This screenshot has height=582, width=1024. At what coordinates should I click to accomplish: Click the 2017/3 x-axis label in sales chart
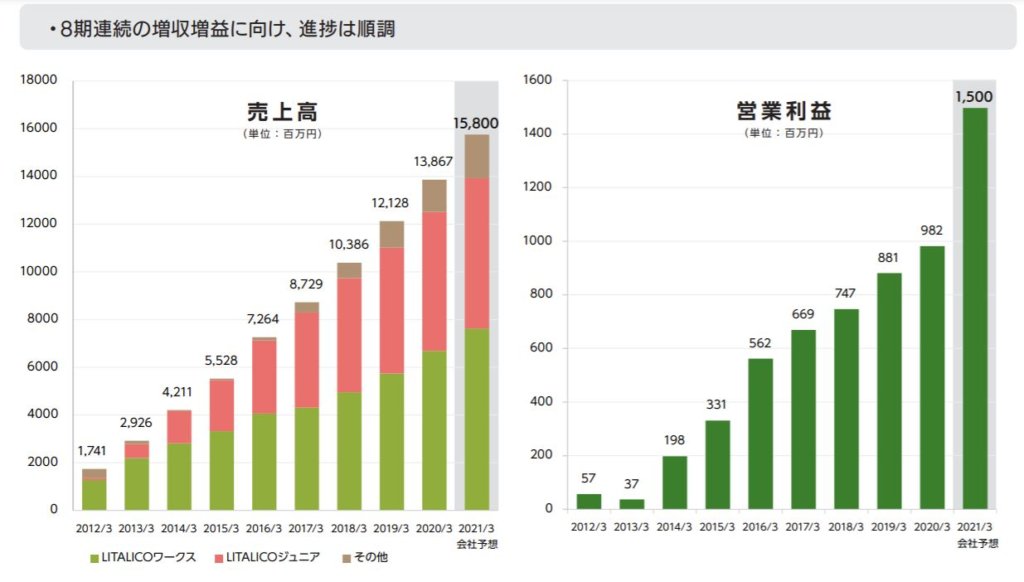tap(306, 528)
